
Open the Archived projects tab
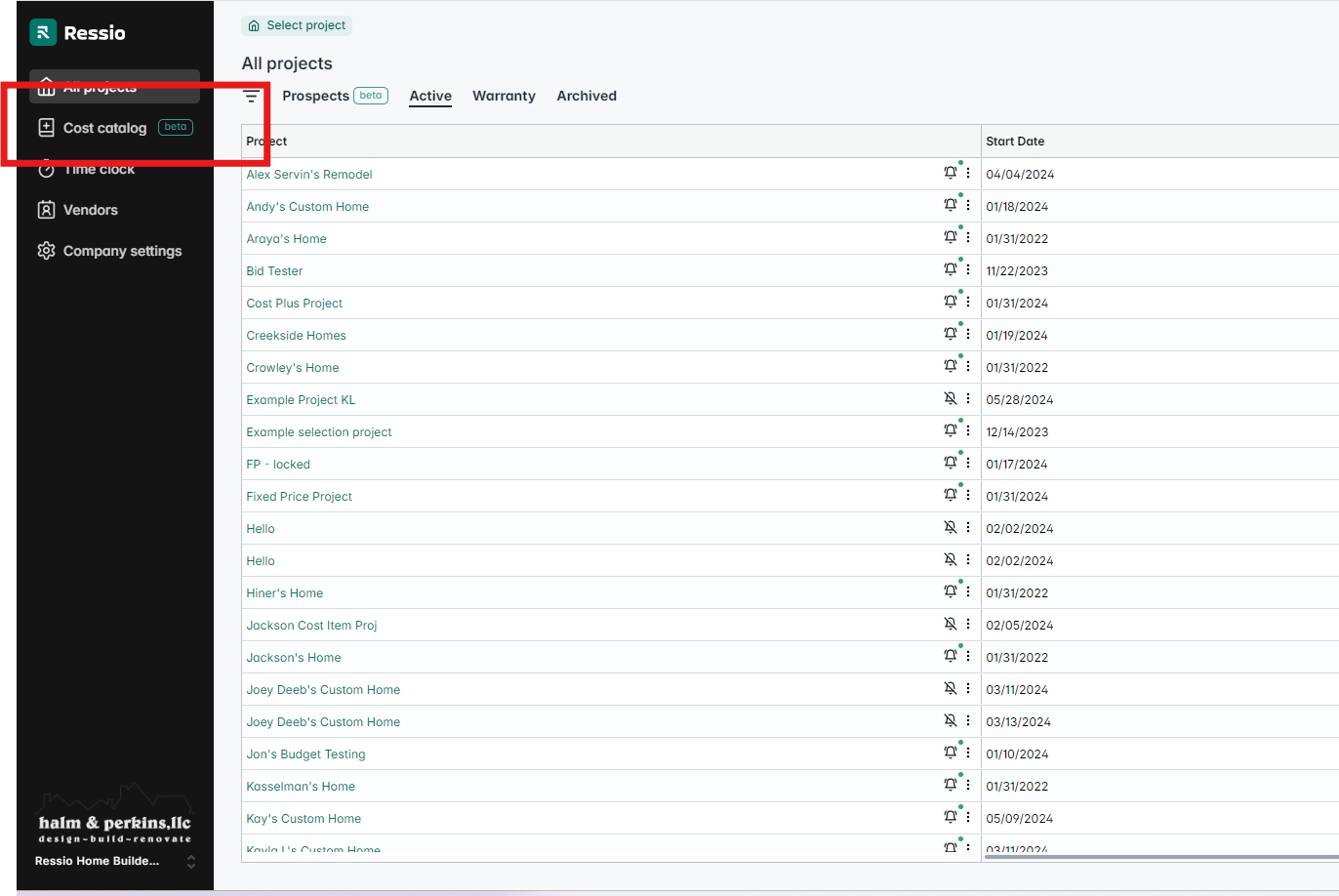pos(587,96)
